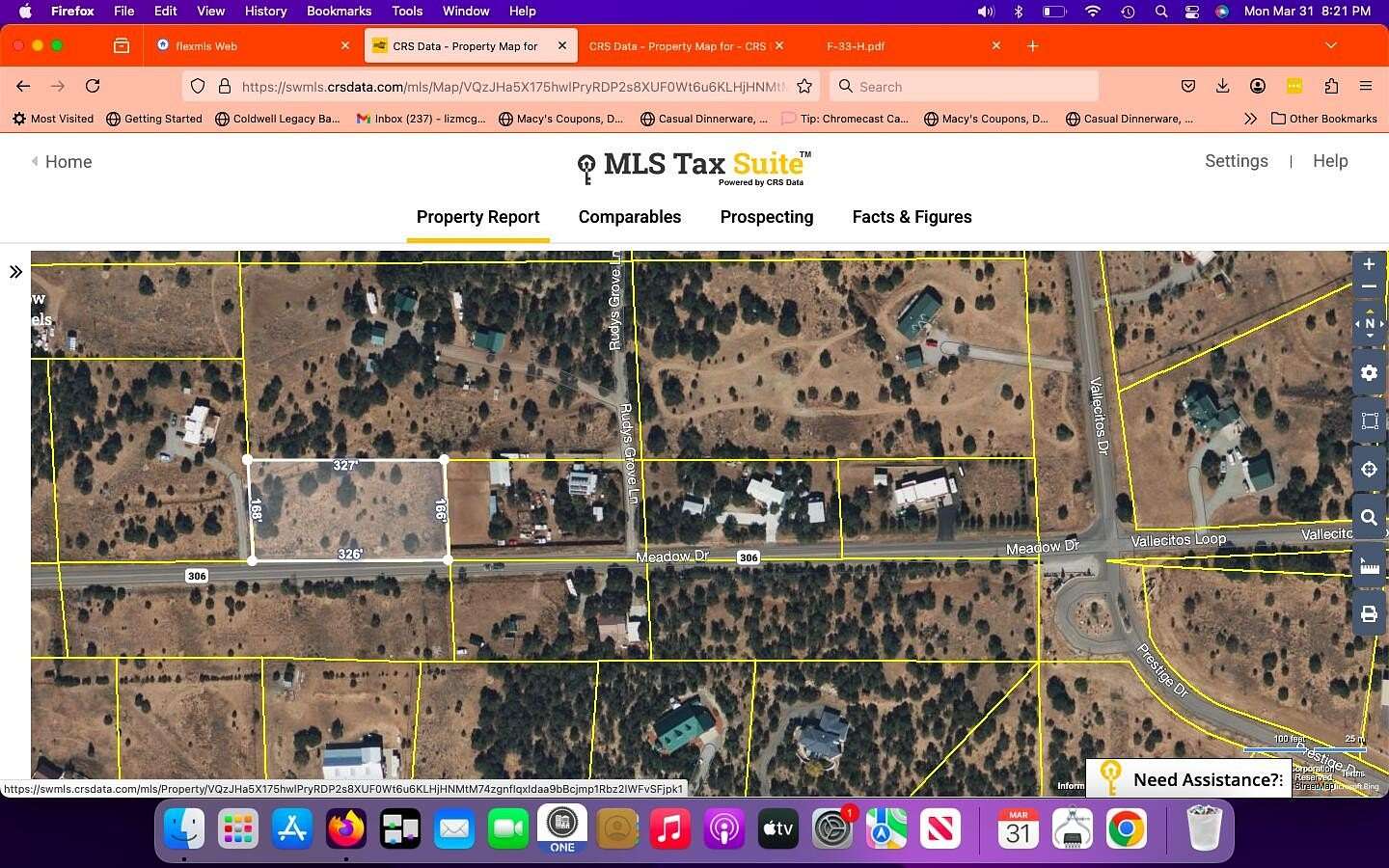Screen dimensions: 1389x868
Task: Expand the collapsed left sidebar panel
Action: pos(15,272)
